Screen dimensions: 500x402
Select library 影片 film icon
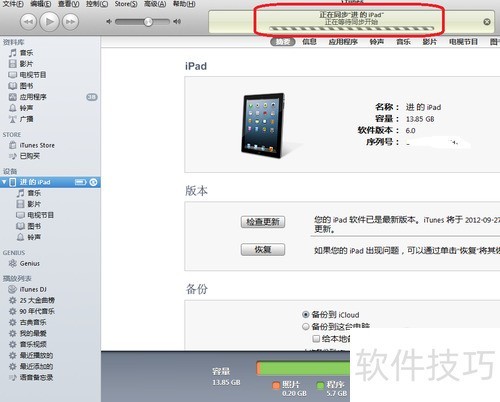[x=13, y=64]
